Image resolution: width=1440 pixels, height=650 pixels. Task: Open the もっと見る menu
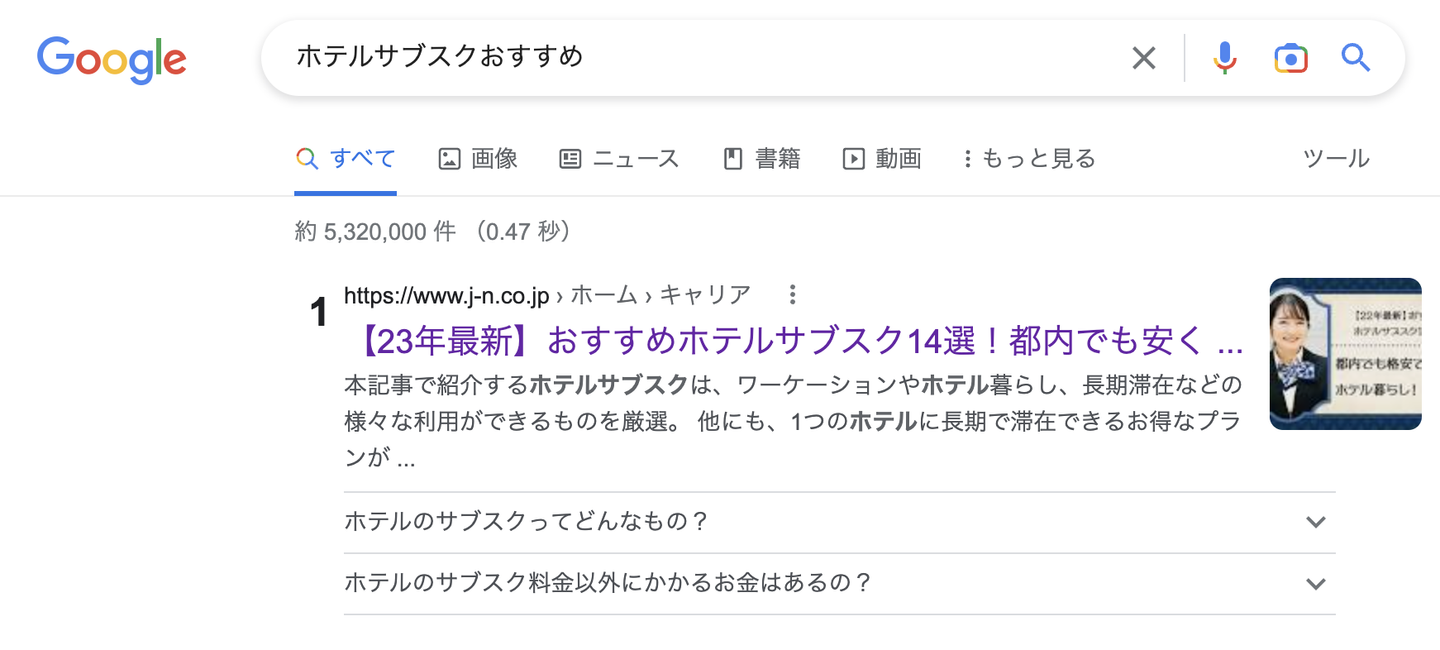(1028, 158)
